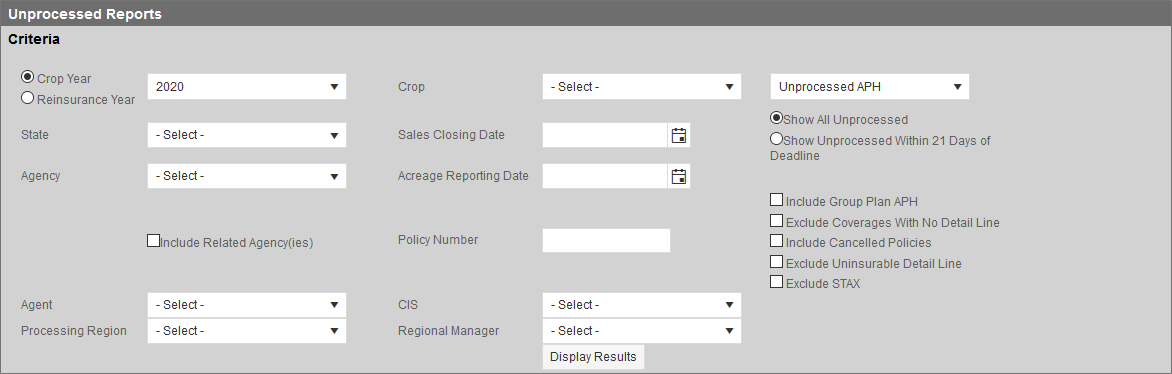Open the Regional Manager dropdown
1172x374 pixels.
click(x=642, y=331)
